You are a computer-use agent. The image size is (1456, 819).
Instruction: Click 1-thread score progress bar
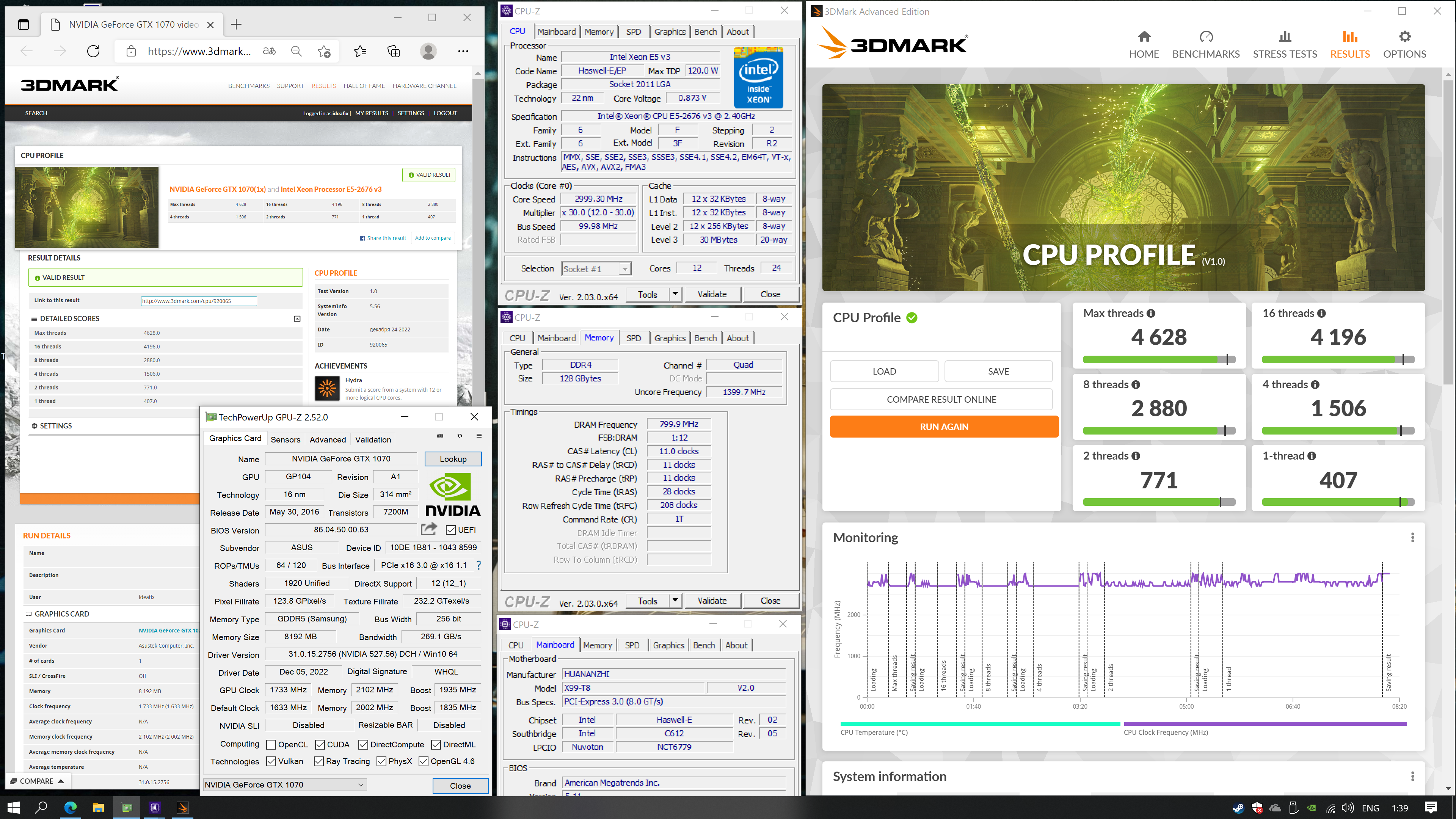click(1338, 502)
